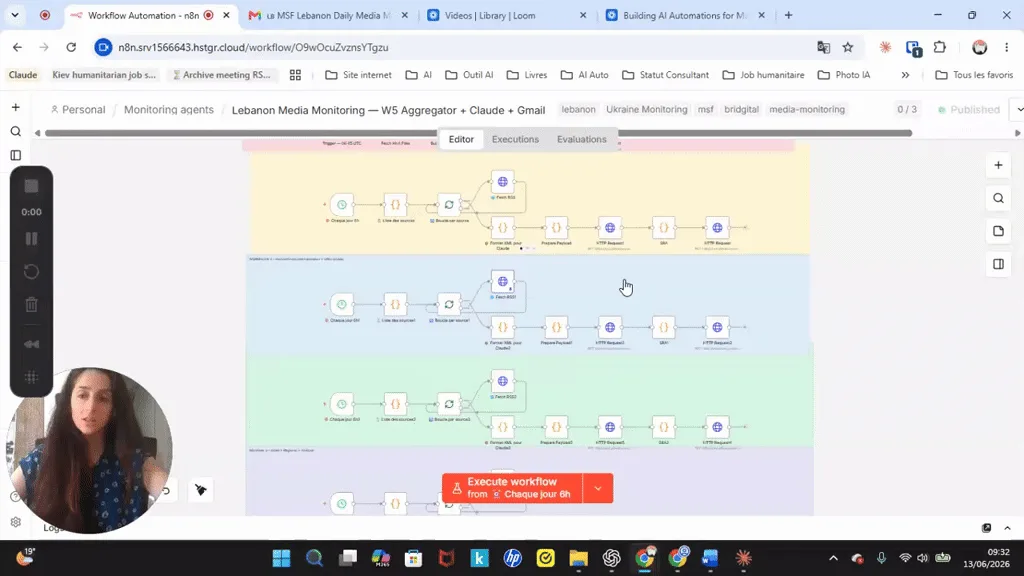Image resolution: width=1024 pixels, height=576 pixels.
Task: Click the Loom delete recording trash icon
Action: tap(31, 304)
